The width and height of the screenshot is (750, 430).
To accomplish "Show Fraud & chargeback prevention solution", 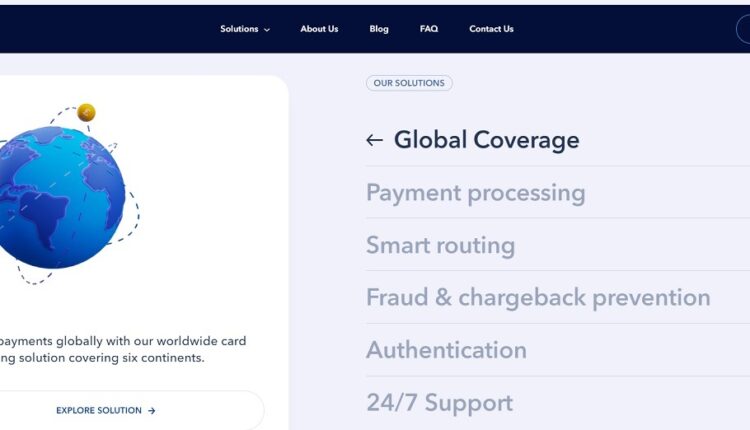I will [x=538, y=297].
